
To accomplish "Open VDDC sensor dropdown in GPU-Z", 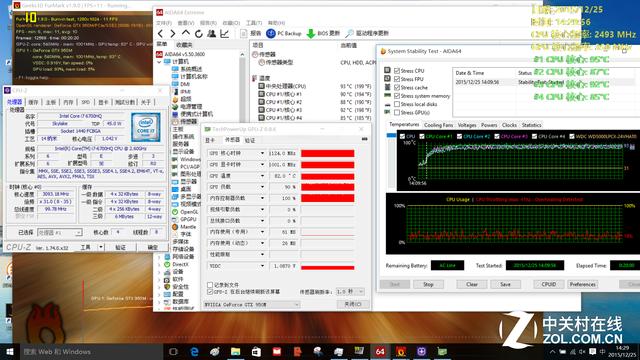I will coord(262,266).
